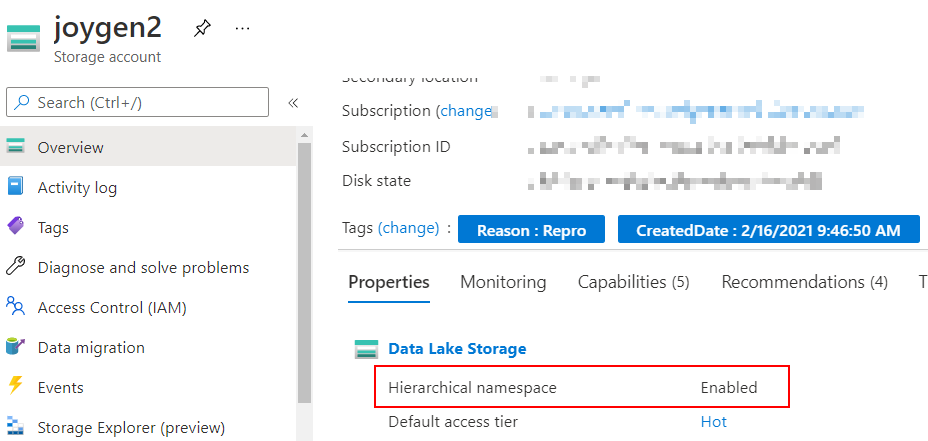This screenshot has height=441, width=928.
Task: Click the Diagnose and solve problems icon
Action: (x=15, y=267)
